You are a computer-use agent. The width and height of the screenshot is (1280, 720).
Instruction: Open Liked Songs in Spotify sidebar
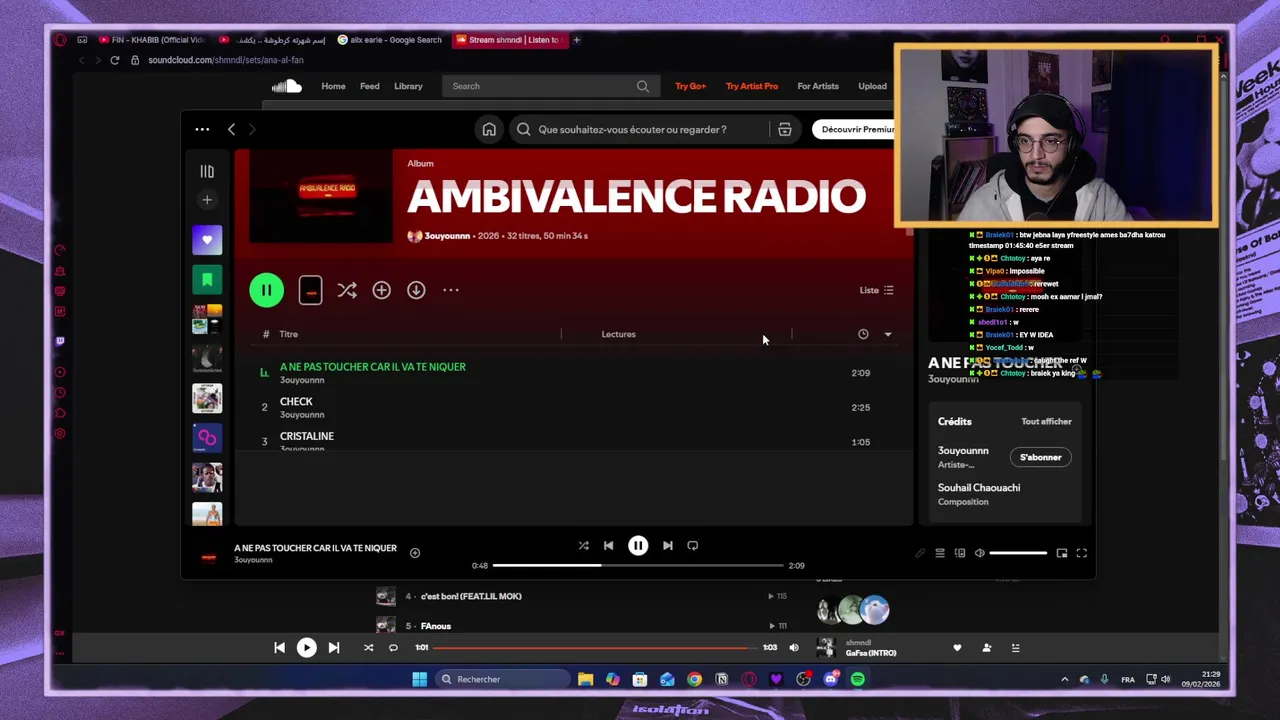pyautogui.click(x=207, y=240)
